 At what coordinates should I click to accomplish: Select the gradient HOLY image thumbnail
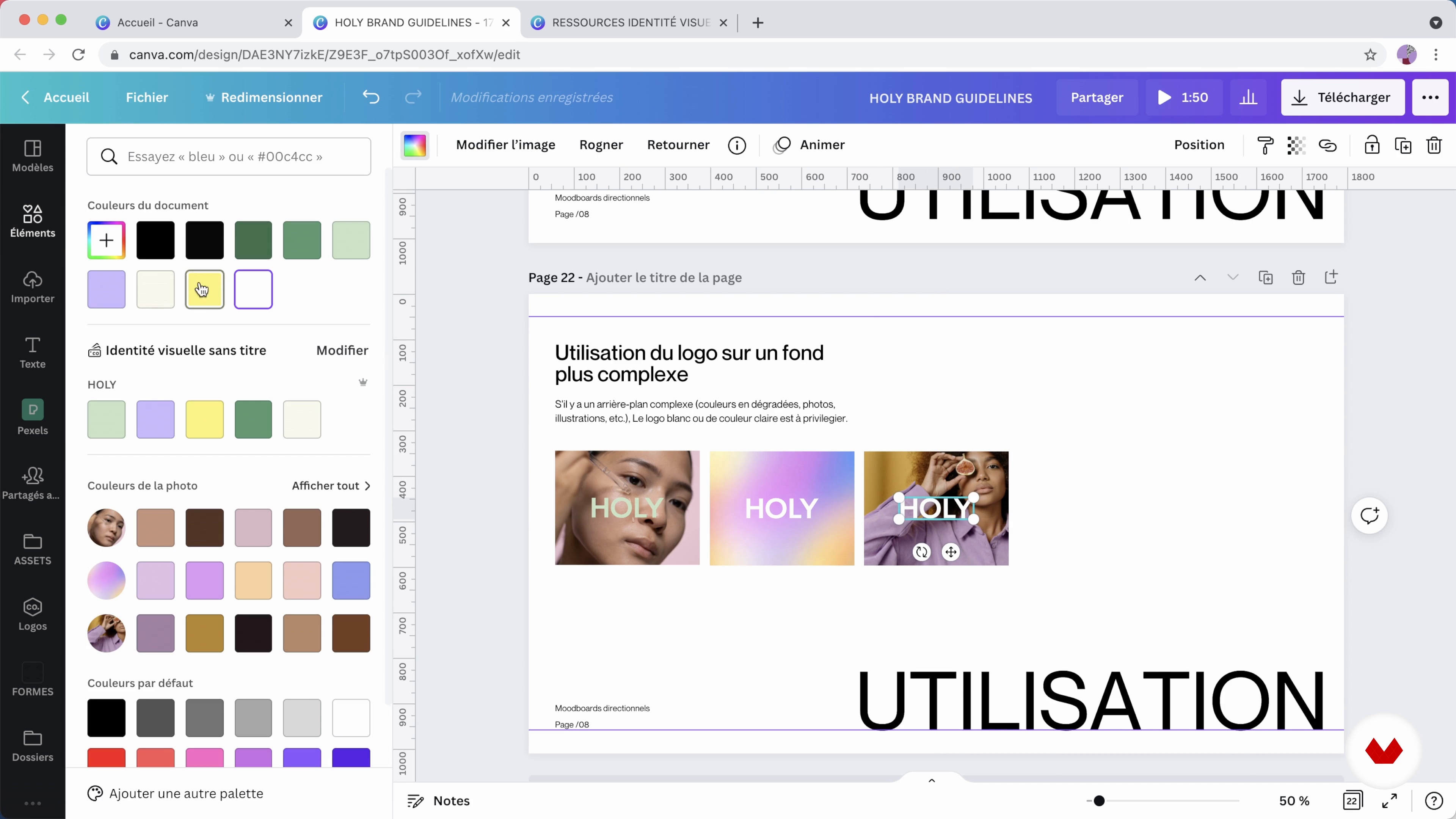pyautogui.click(x=782, y=508)
